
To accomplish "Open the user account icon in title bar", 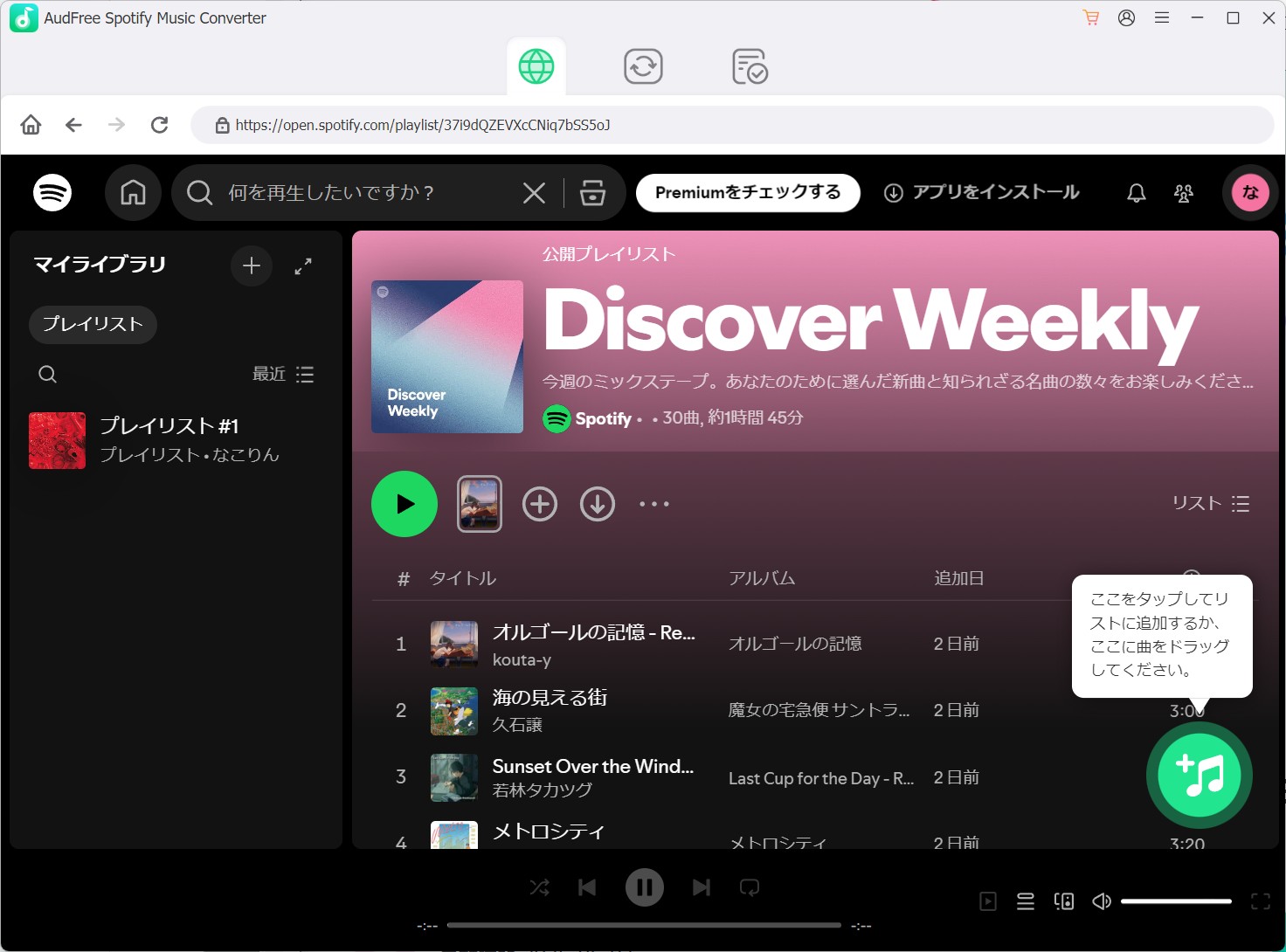I will tap(1126, 17).
